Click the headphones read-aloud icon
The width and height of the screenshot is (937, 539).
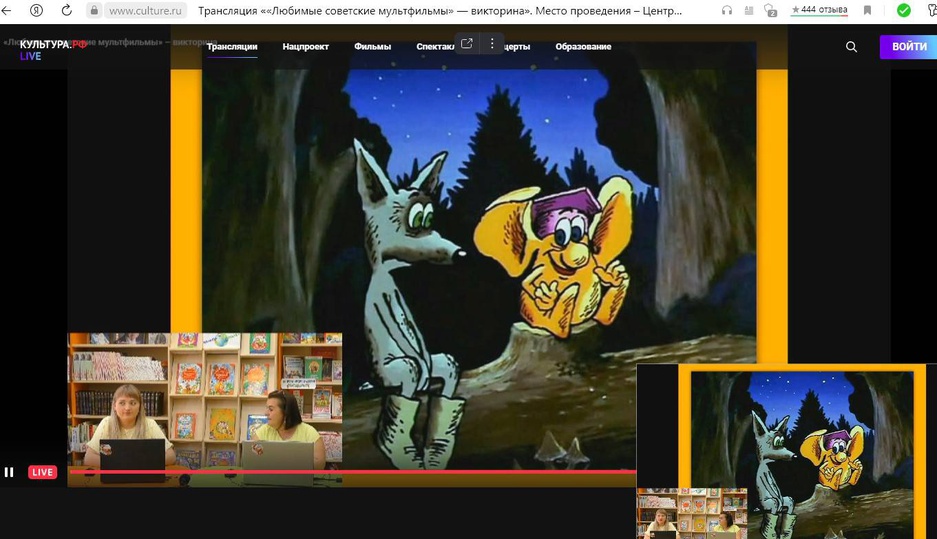(x=727, y=10)
